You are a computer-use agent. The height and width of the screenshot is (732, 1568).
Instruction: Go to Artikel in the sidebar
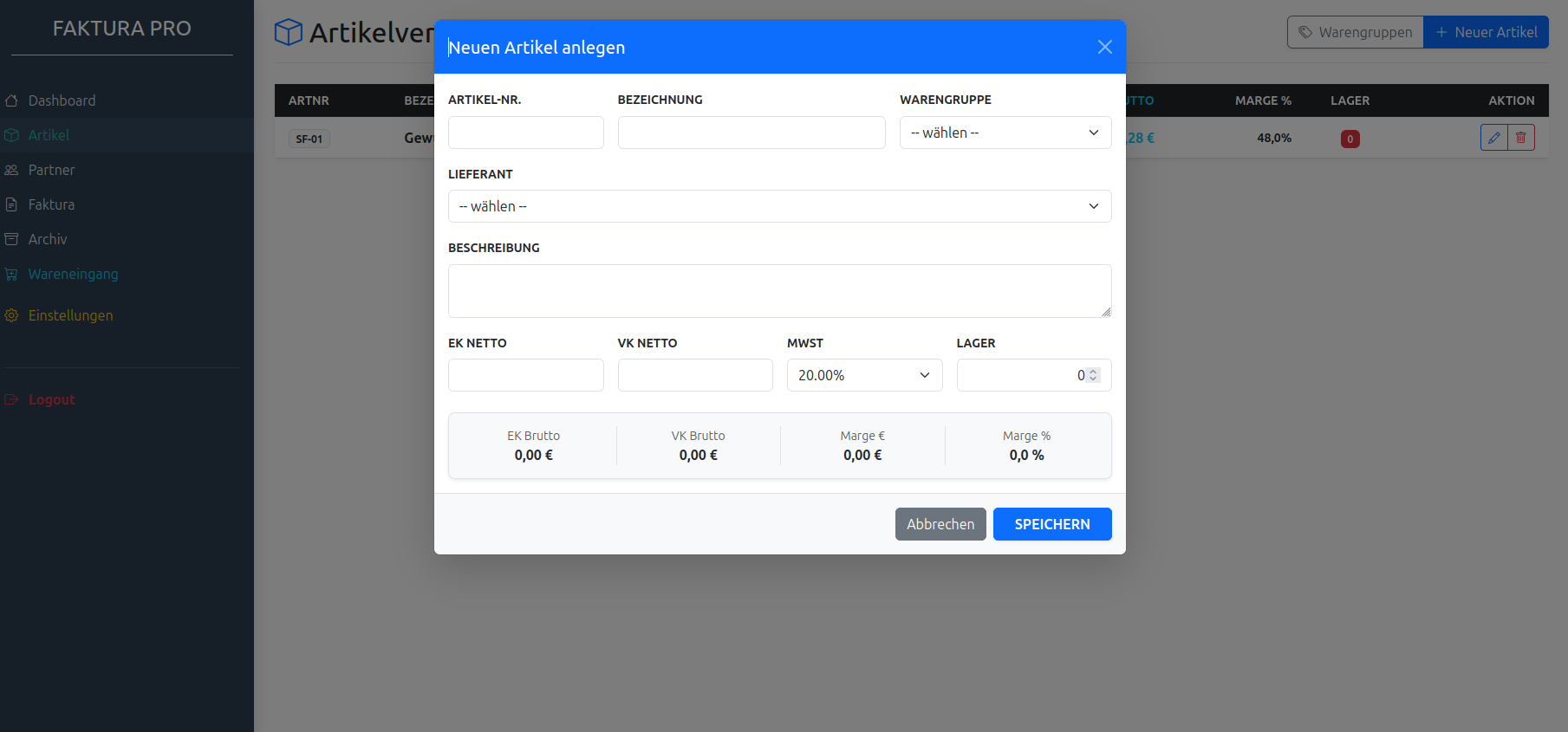pos(49,135)
